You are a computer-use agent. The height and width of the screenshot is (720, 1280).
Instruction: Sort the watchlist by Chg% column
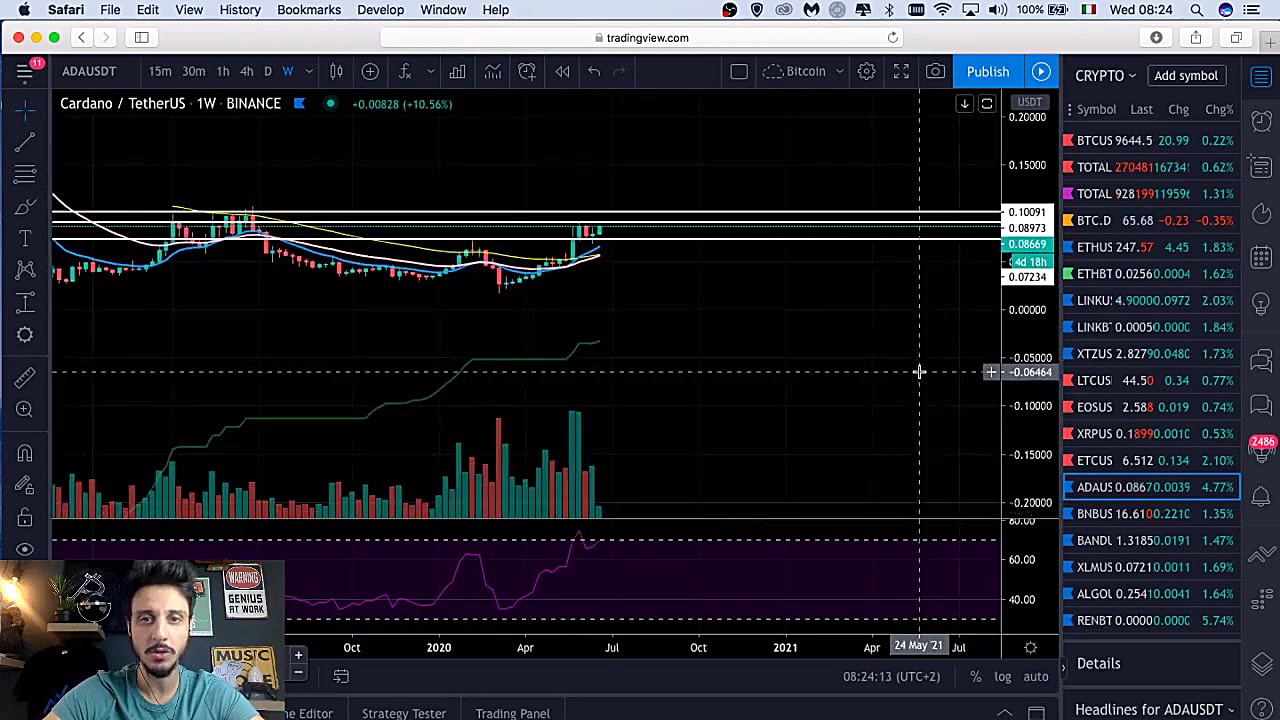1218,109
